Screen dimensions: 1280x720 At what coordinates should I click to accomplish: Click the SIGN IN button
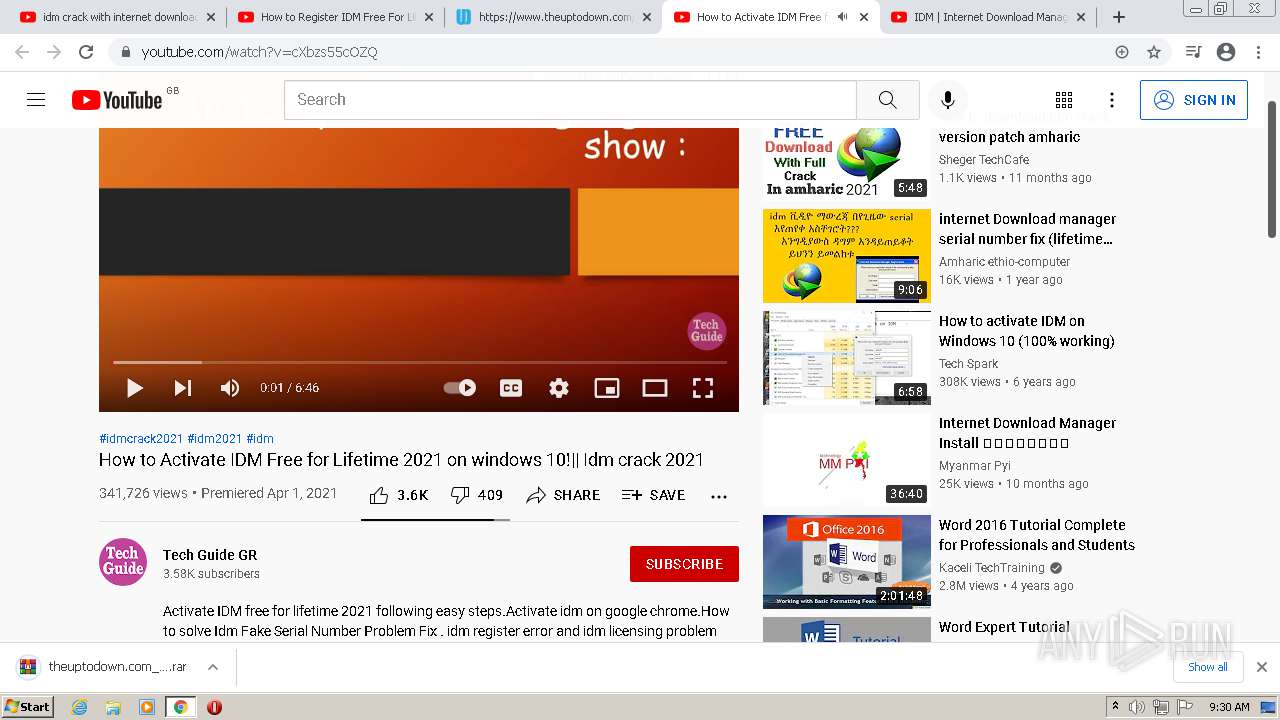(x=1194, y=100)
